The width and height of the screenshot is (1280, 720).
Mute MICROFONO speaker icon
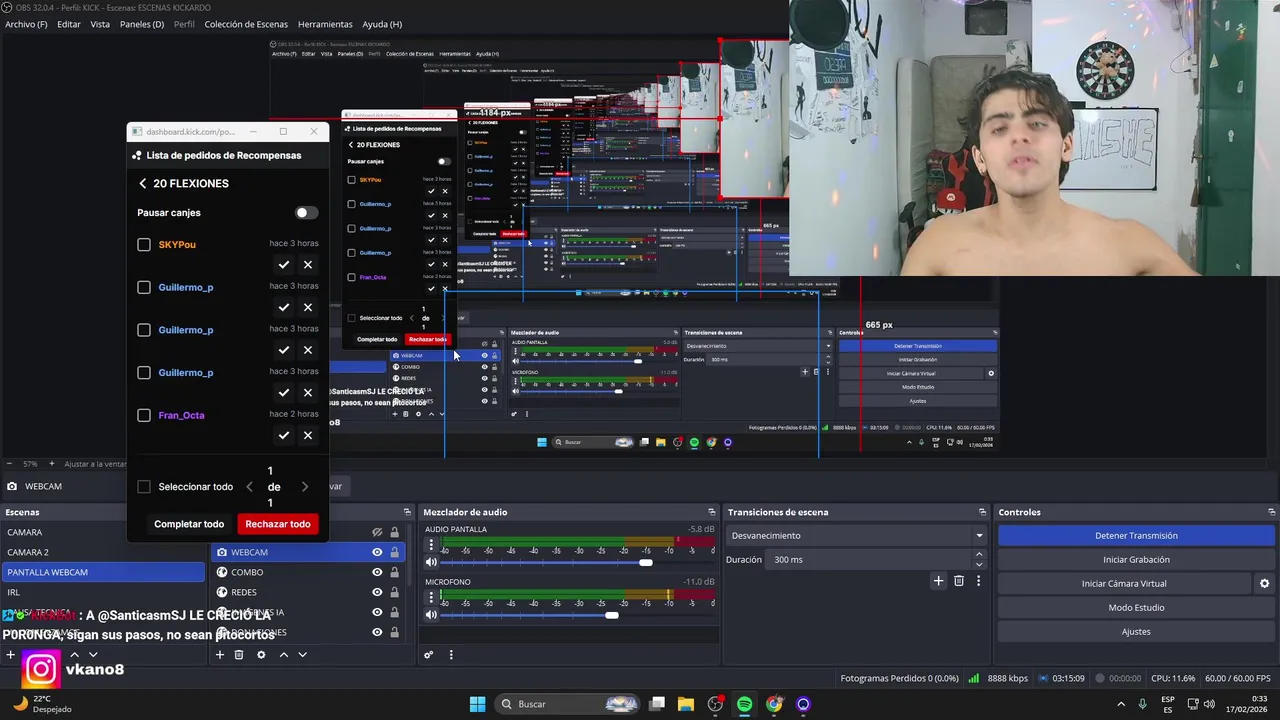[x=431, y=615]
